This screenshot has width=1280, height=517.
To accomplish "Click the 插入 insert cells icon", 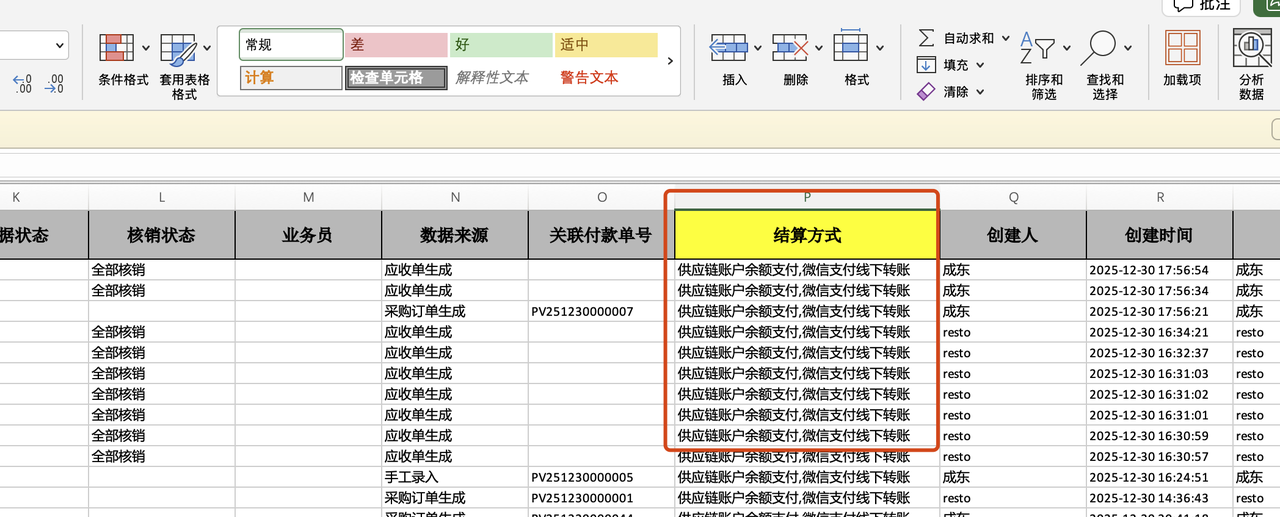I will (x=729, y=47).
